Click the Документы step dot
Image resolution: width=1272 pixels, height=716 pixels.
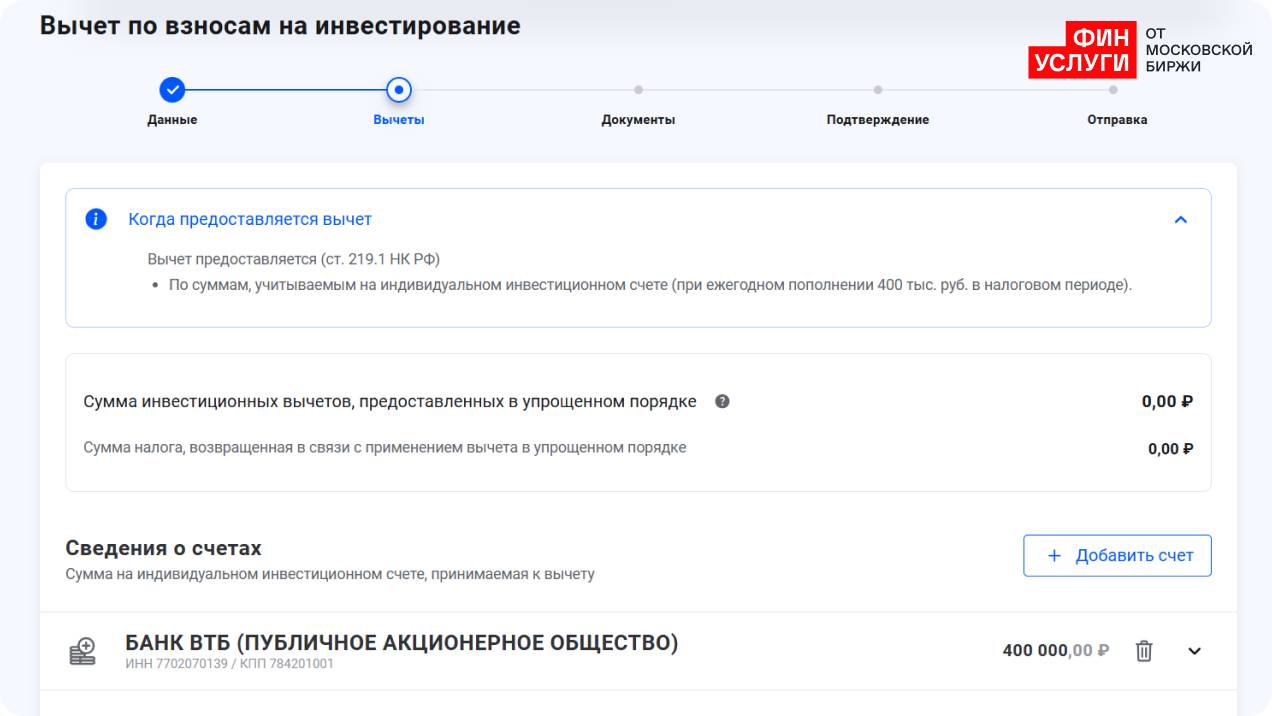(638, 90)
